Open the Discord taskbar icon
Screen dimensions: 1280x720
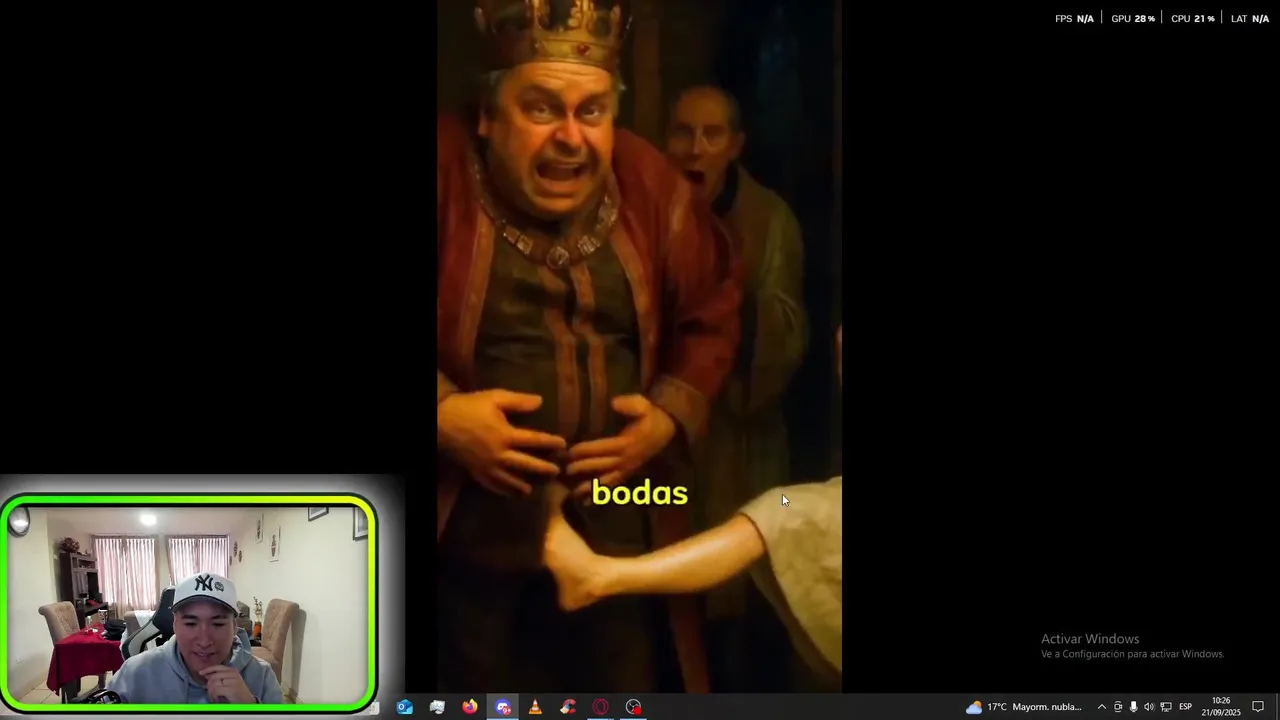(x=503, y=707)
